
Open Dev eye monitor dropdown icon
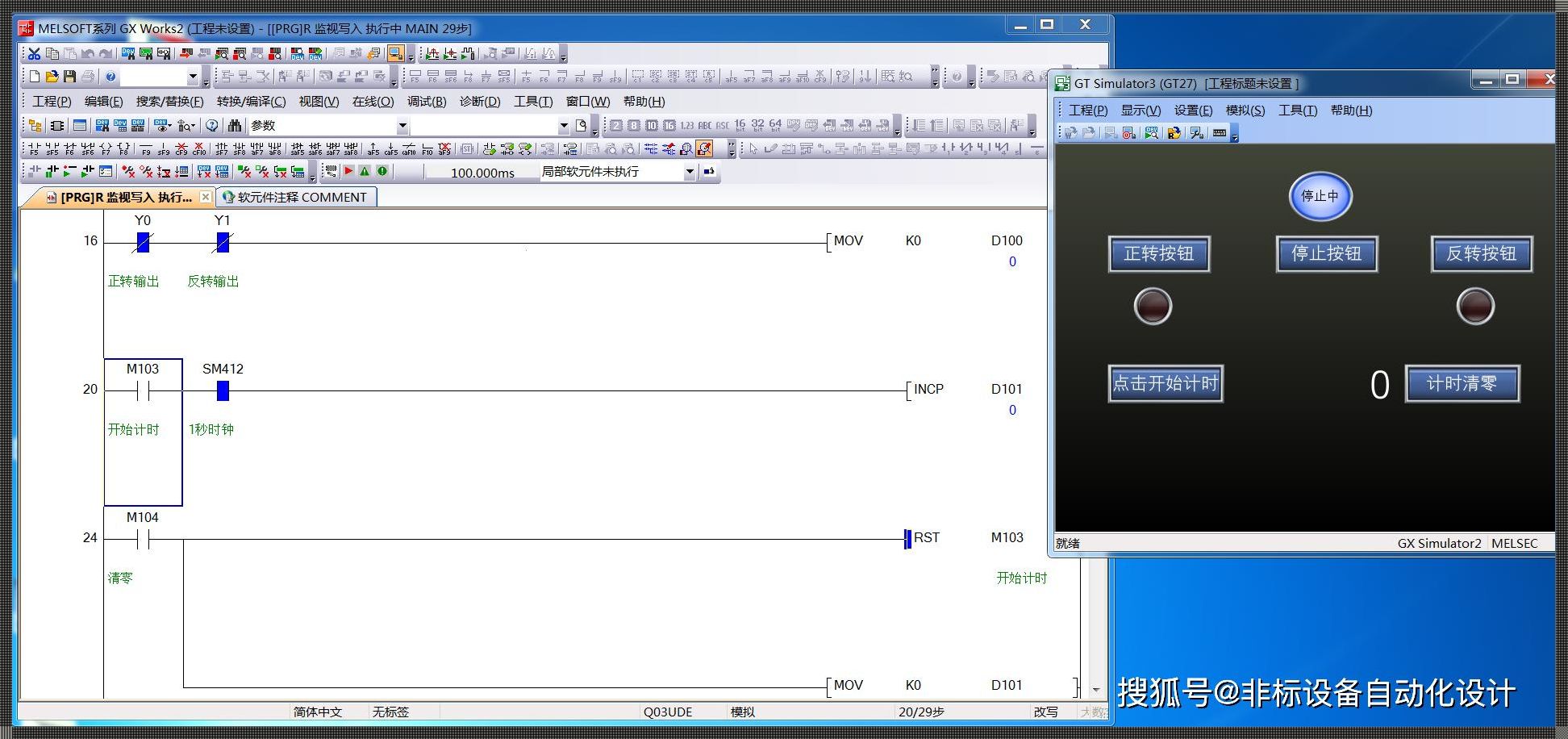coord(163,125)
